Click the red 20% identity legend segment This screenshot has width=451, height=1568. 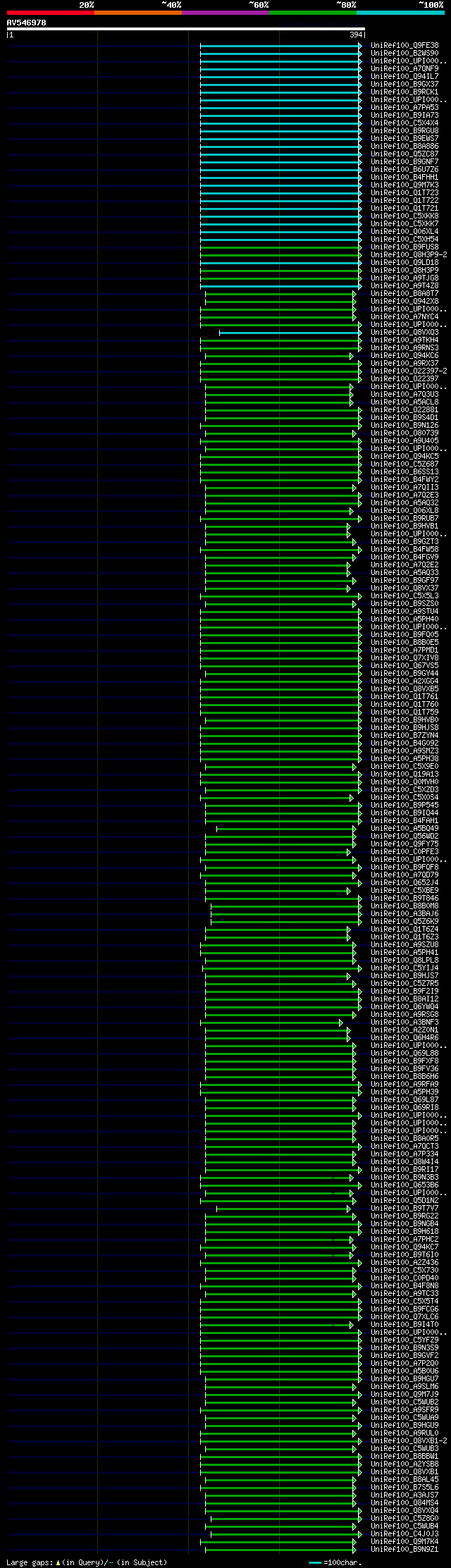[x=51, y=13]
